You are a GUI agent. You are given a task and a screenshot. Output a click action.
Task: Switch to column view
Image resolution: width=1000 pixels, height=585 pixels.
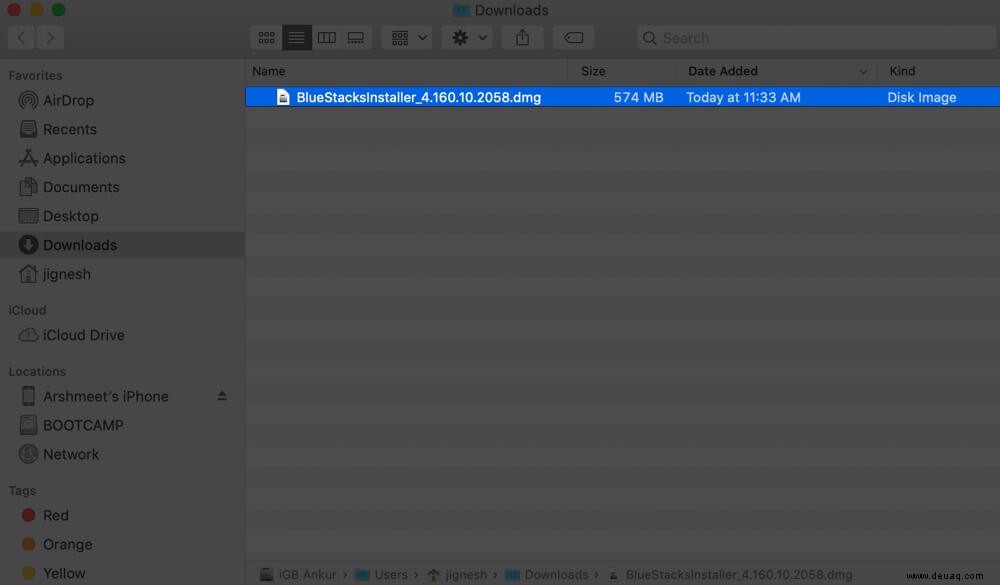pos(327,38)
